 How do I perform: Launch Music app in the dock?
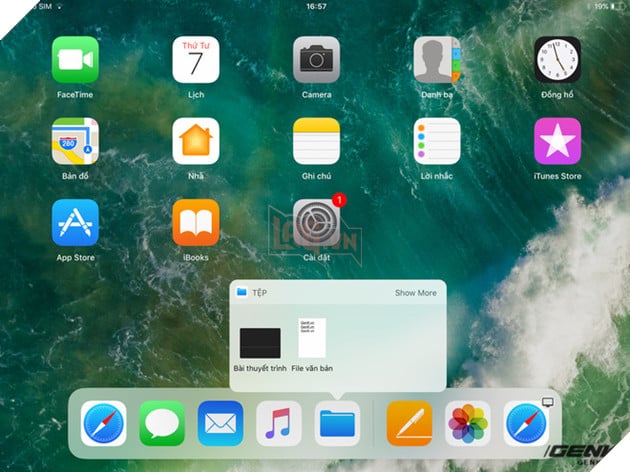(279, 423)
